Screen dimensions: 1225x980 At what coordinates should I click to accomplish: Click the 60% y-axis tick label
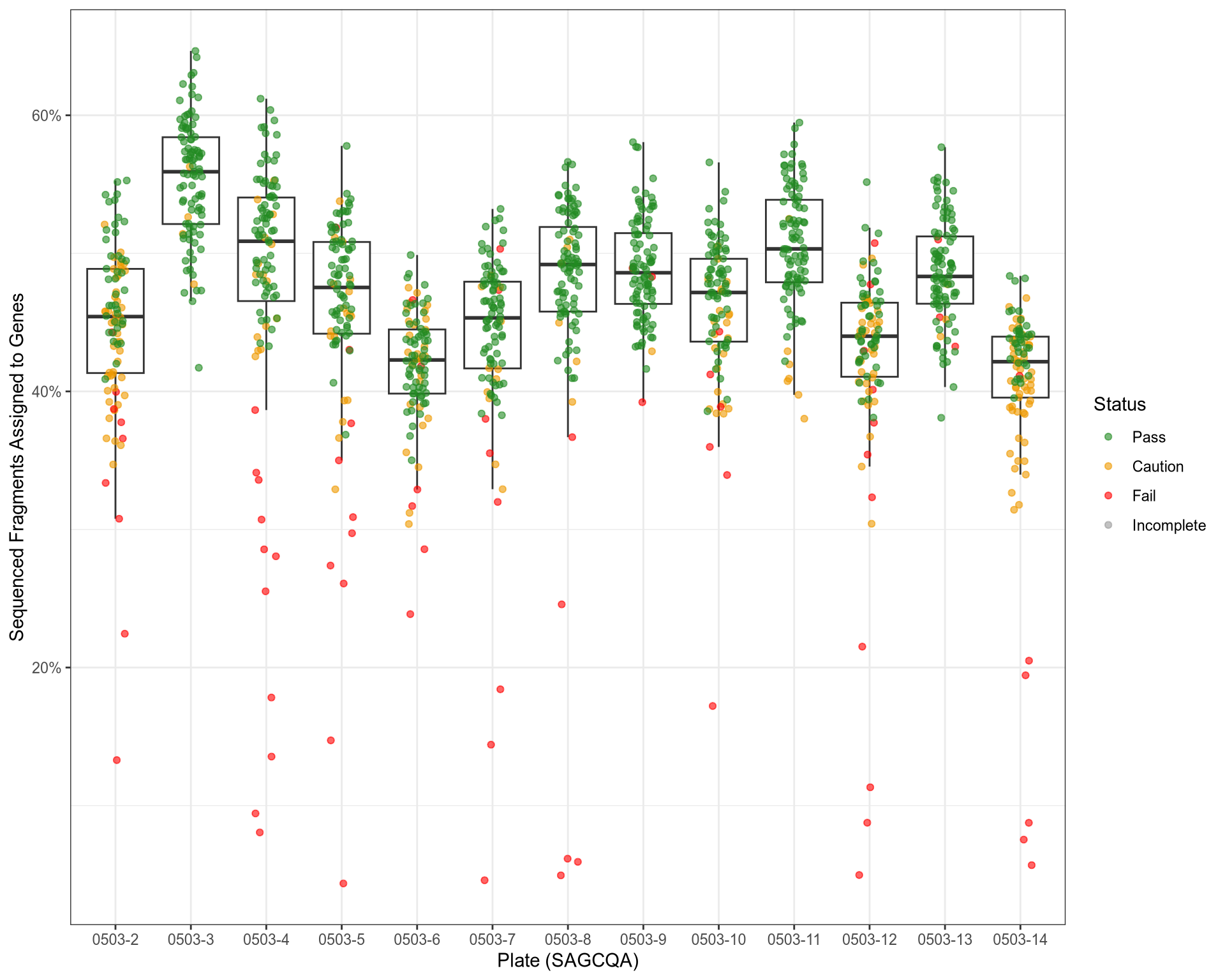pos(48,115)
